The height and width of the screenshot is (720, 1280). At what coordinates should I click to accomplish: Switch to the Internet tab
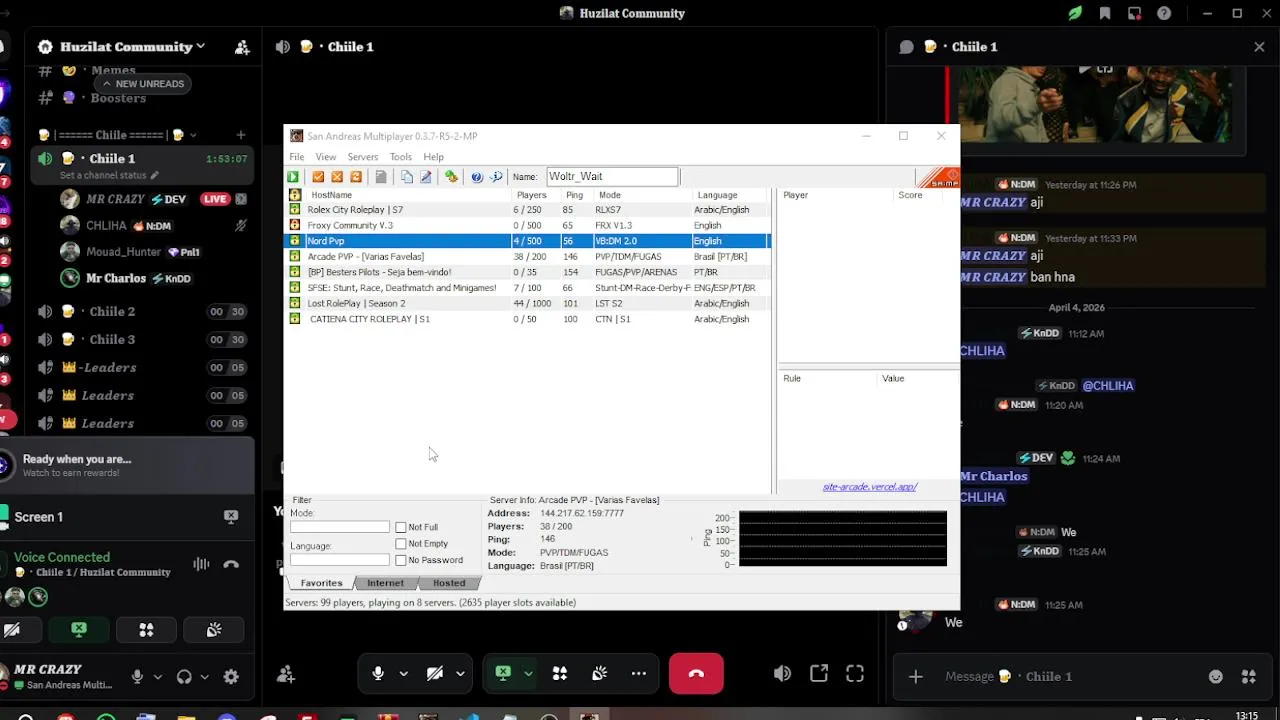click(385, 583)
